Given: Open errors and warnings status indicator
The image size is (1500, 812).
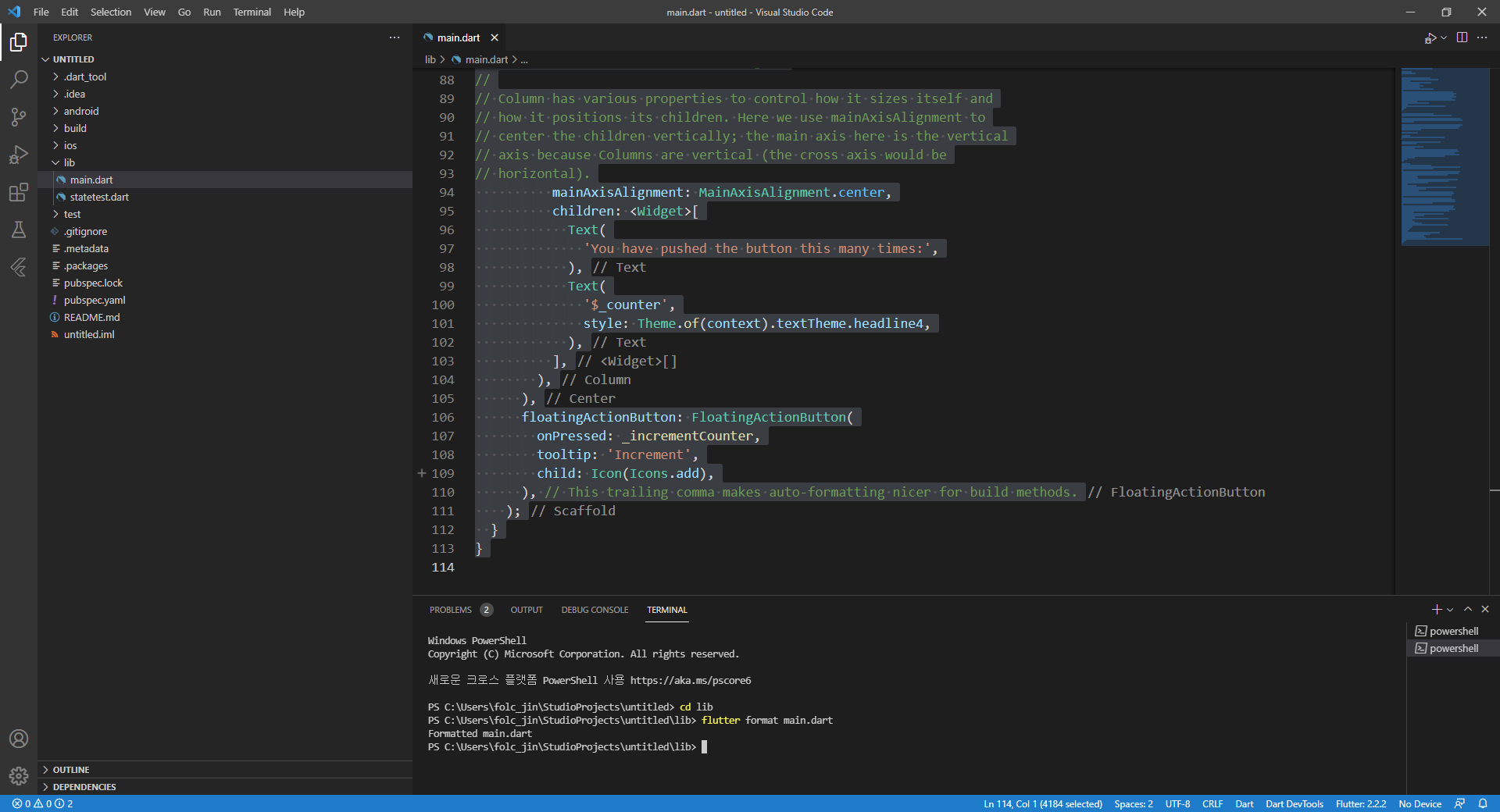Looking at the screenshot, I should [x=43, y=803].
